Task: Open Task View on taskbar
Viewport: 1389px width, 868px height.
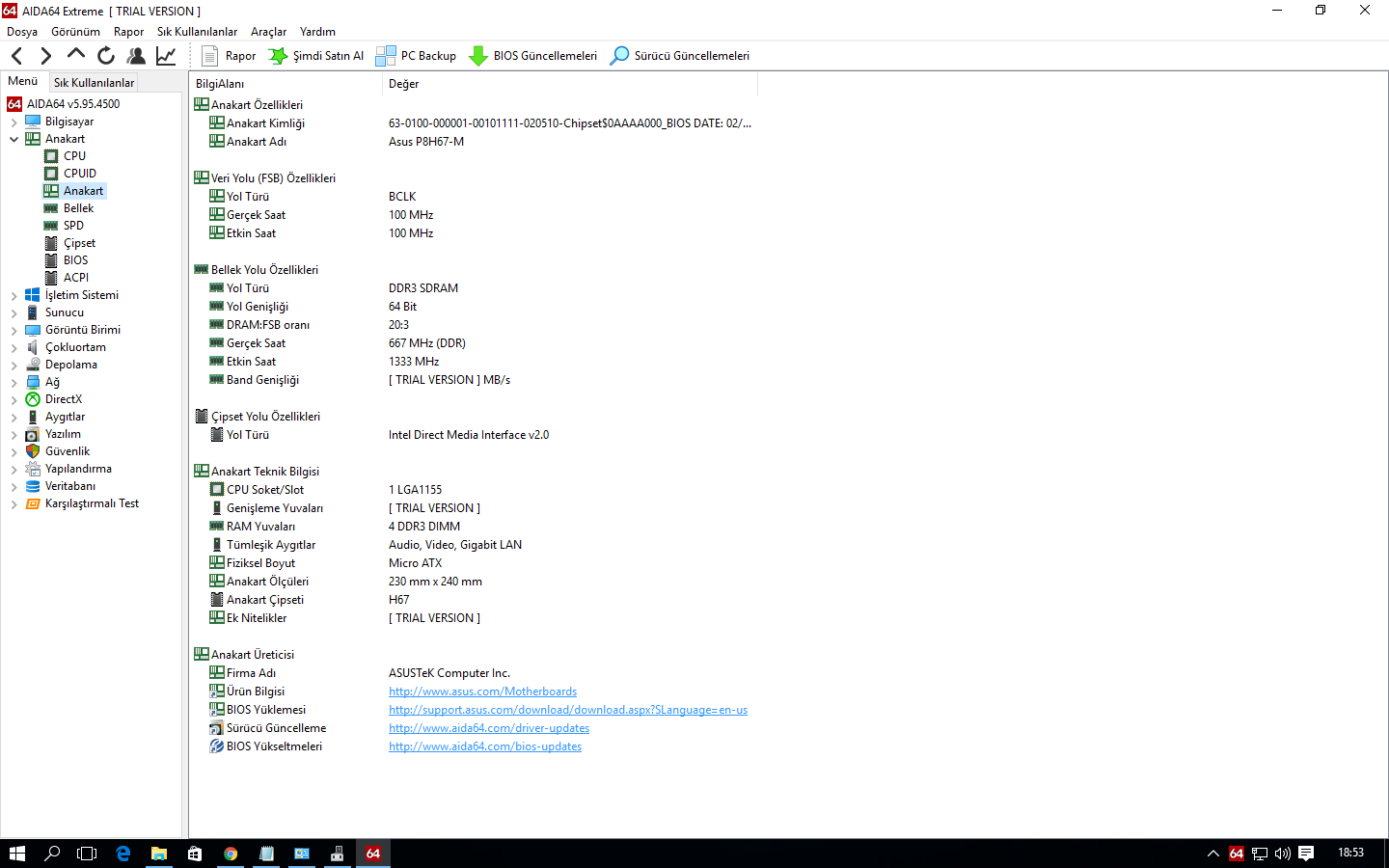Action: coord(87,854)
